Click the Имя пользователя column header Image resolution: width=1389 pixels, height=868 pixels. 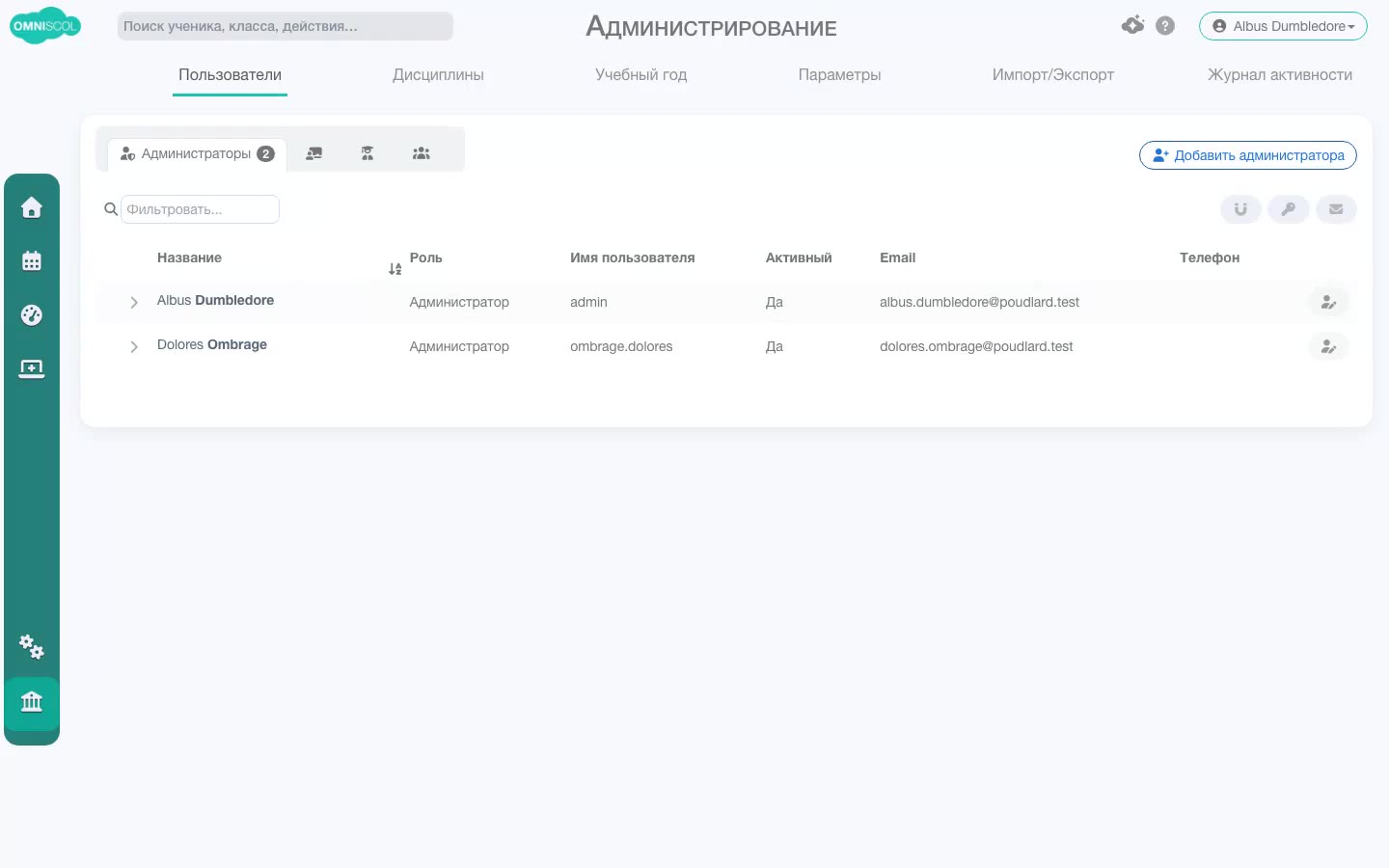coord(632,258)
